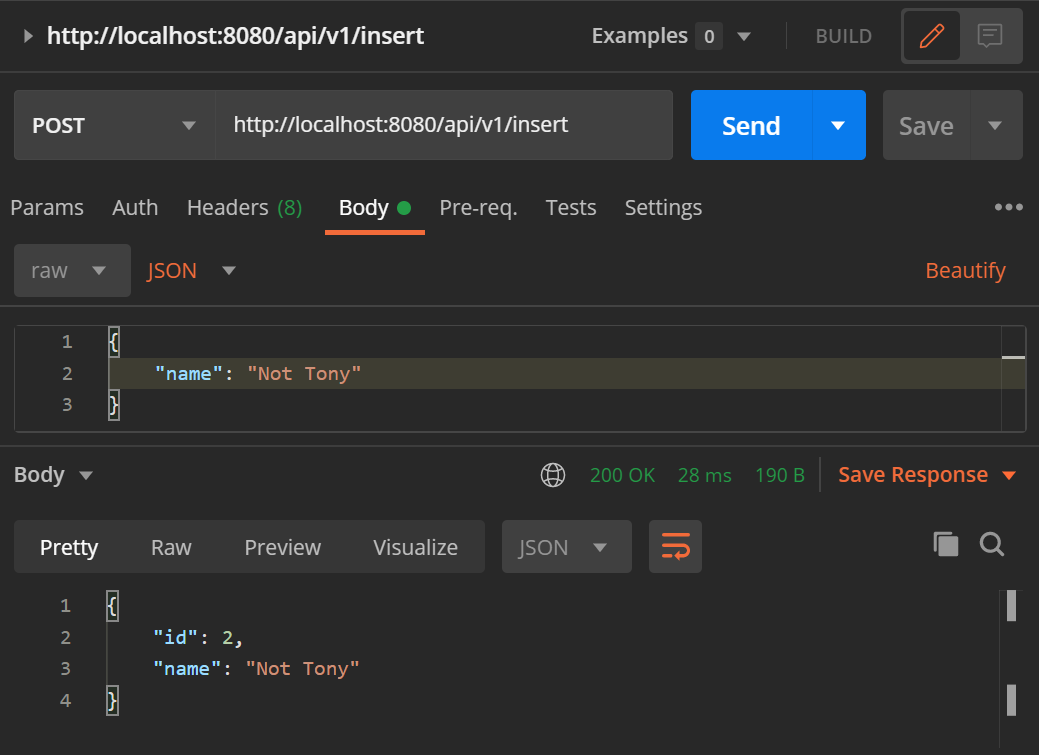The height and width of the screenshot is (755, 1039).
Task: Click the globe network icon in response bar
Action: click(553, 475)
